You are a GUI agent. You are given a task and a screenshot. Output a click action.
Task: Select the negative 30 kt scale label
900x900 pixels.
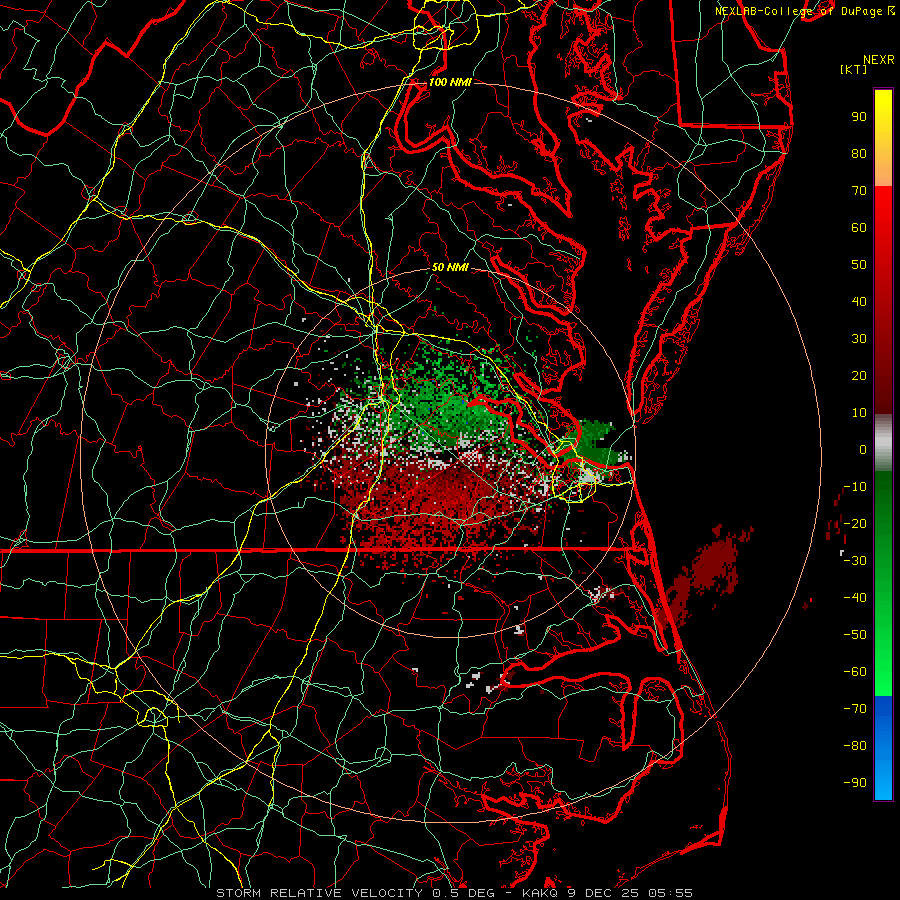[855, 561]
